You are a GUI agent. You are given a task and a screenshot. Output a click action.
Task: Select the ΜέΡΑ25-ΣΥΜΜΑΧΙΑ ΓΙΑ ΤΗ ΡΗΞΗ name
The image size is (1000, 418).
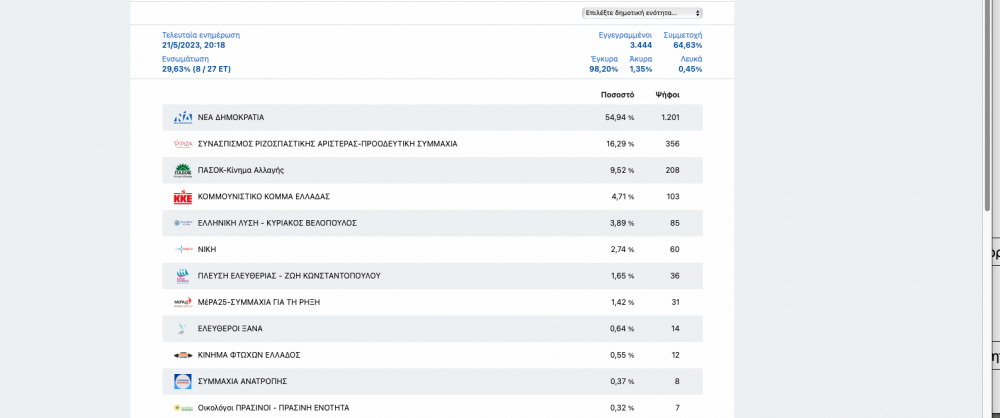pyautogui.click(x=259, y=302)
